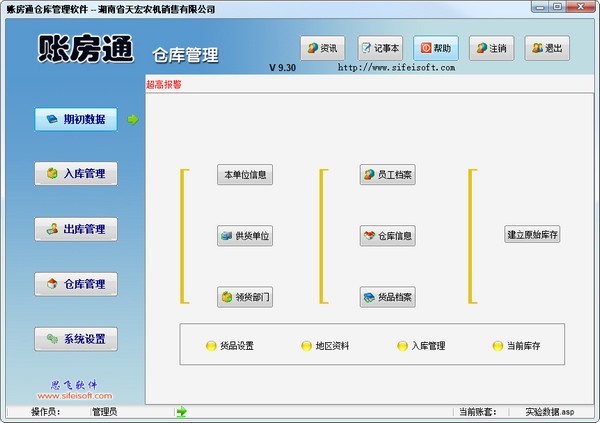Click the 本单位信息 button
This screenshot has width=600, height=423.
point(245,175)
